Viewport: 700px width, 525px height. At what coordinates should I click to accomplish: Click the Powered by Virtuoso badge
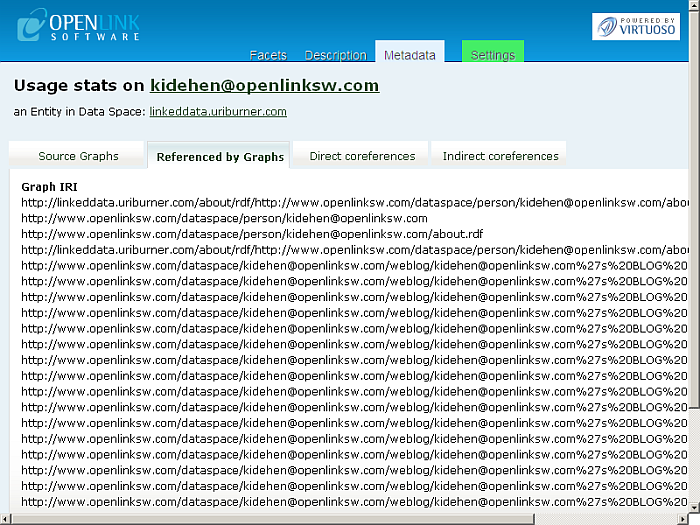point(636,26)
